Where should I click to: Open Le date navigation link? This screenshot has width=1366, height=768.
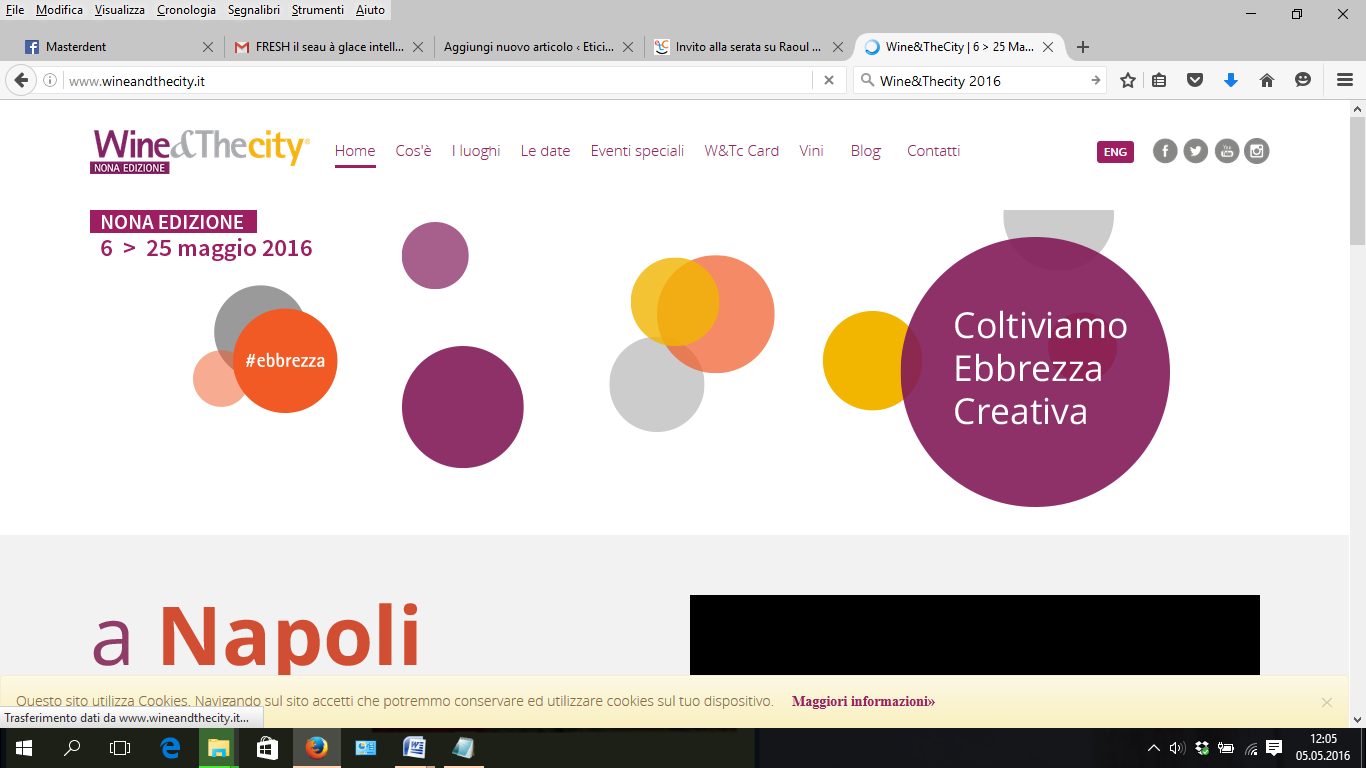click(545, 151)
